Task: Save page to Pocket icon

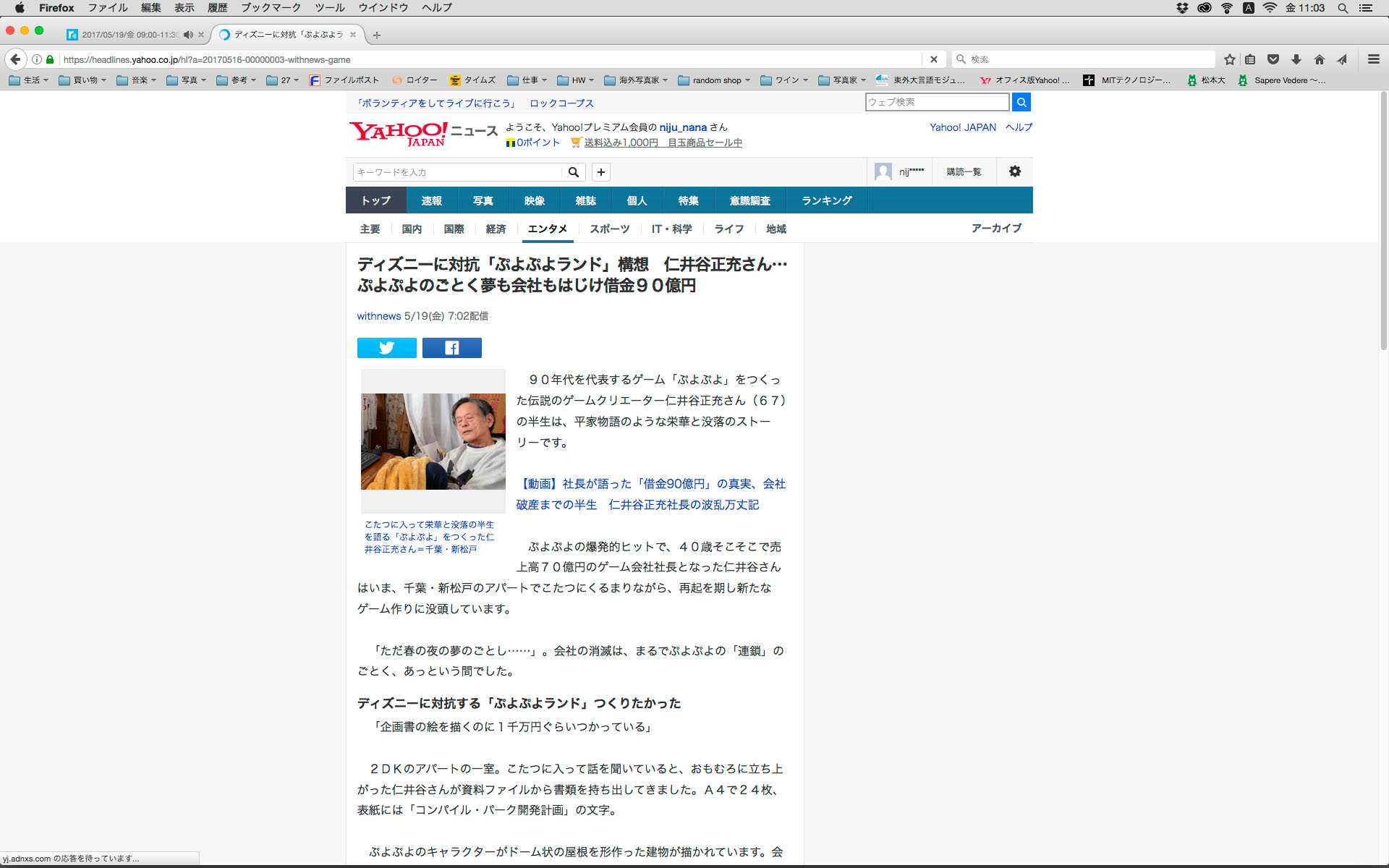Action: point(1273,59)
